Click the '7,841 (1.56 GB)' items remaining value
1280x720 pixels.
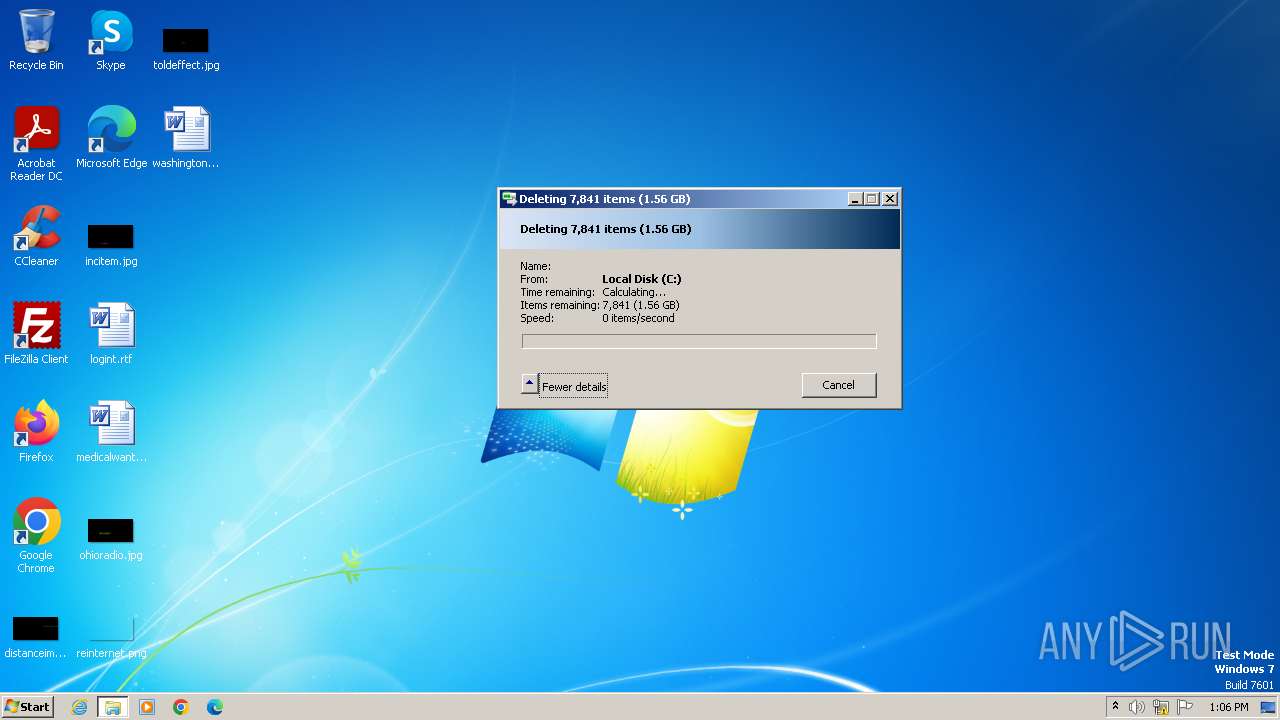(x=640, y=305)
